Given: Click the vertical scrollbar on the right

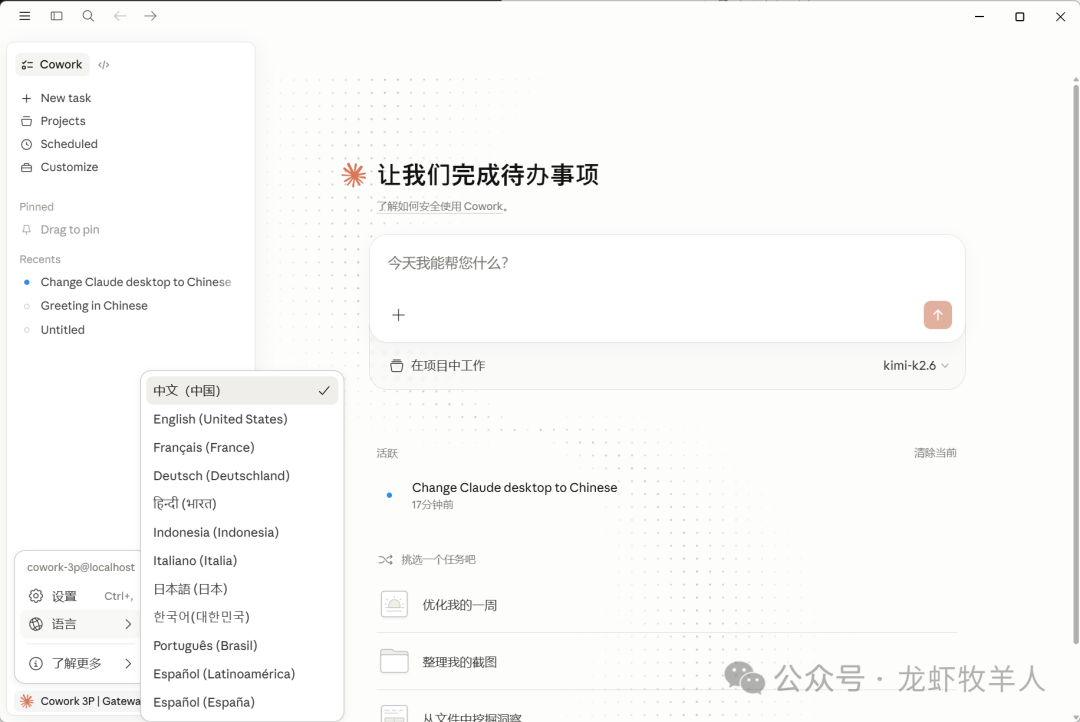Looking at the screenshot, I should [1075, 362].
